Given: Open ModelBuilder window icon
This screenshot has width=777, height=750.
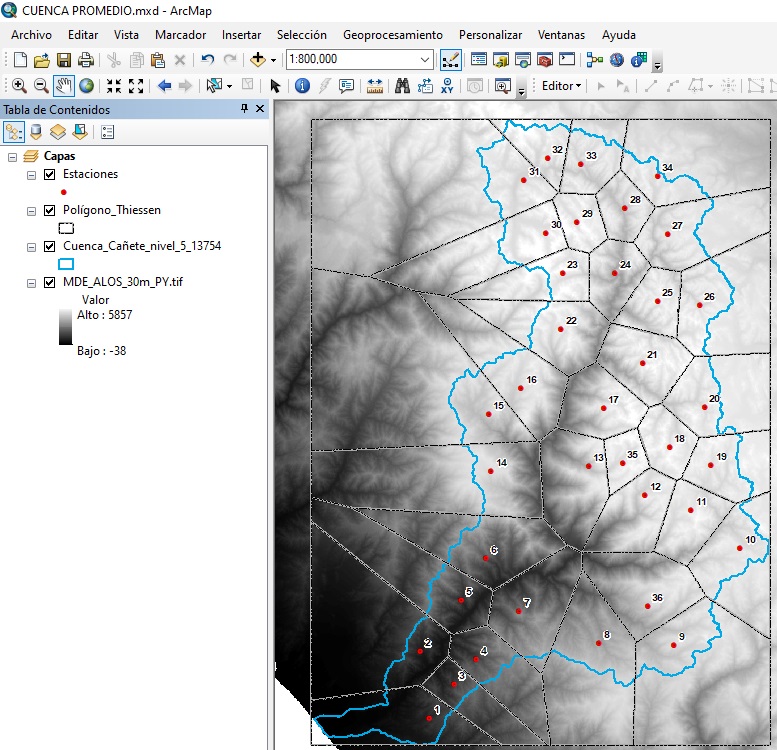Looking at the screenshot, I should pos(595,60).
